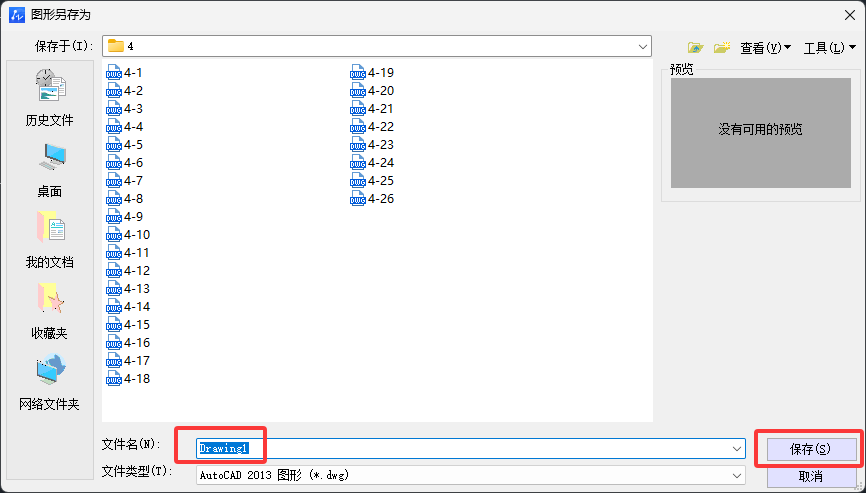
Task: Open the 网络文件夹 (Network Folder) shortcut
Action: [x=50, y=382]
